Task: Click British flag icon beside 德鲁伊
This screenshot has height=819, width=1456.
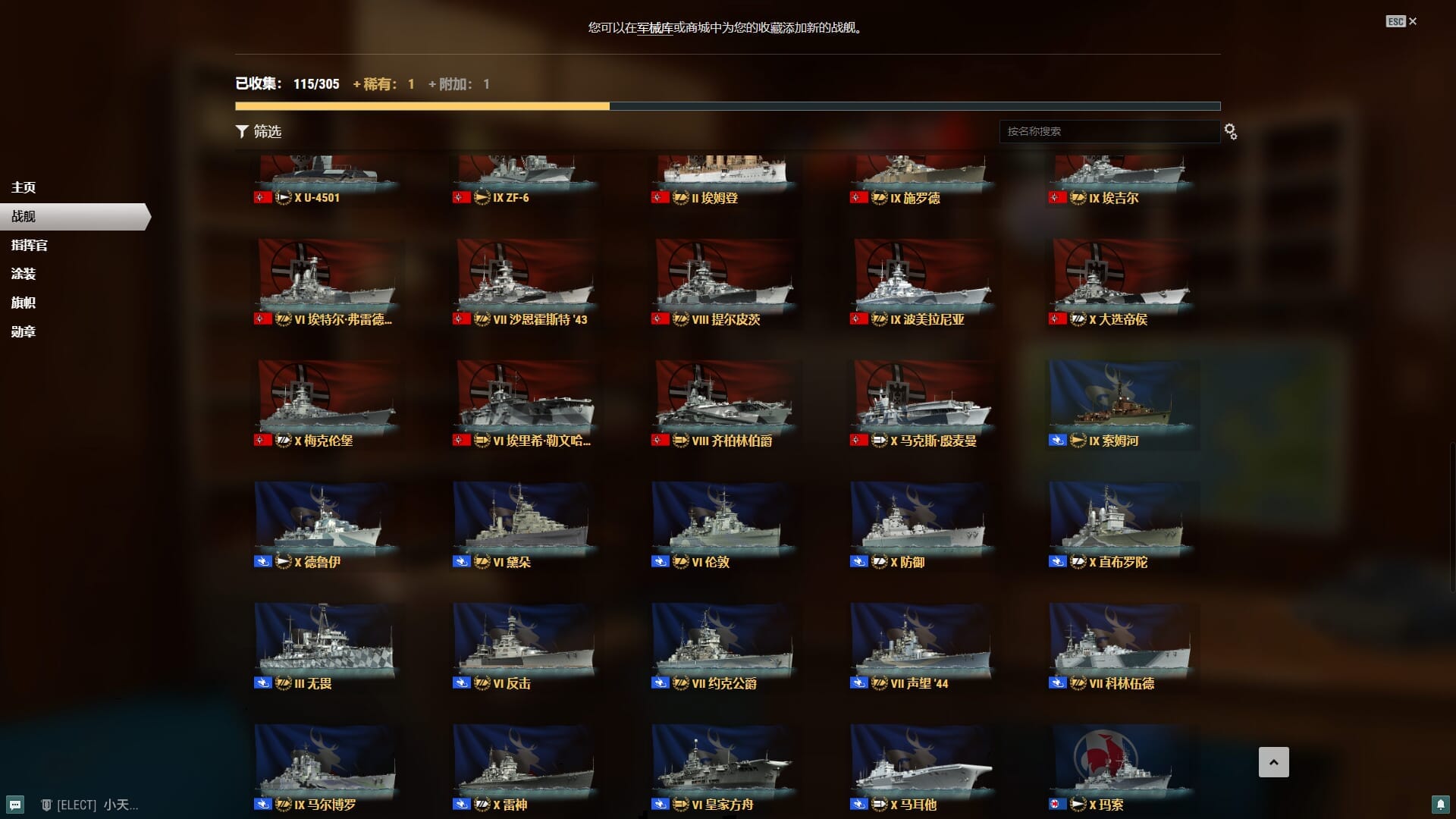Action: pos(262,562)
